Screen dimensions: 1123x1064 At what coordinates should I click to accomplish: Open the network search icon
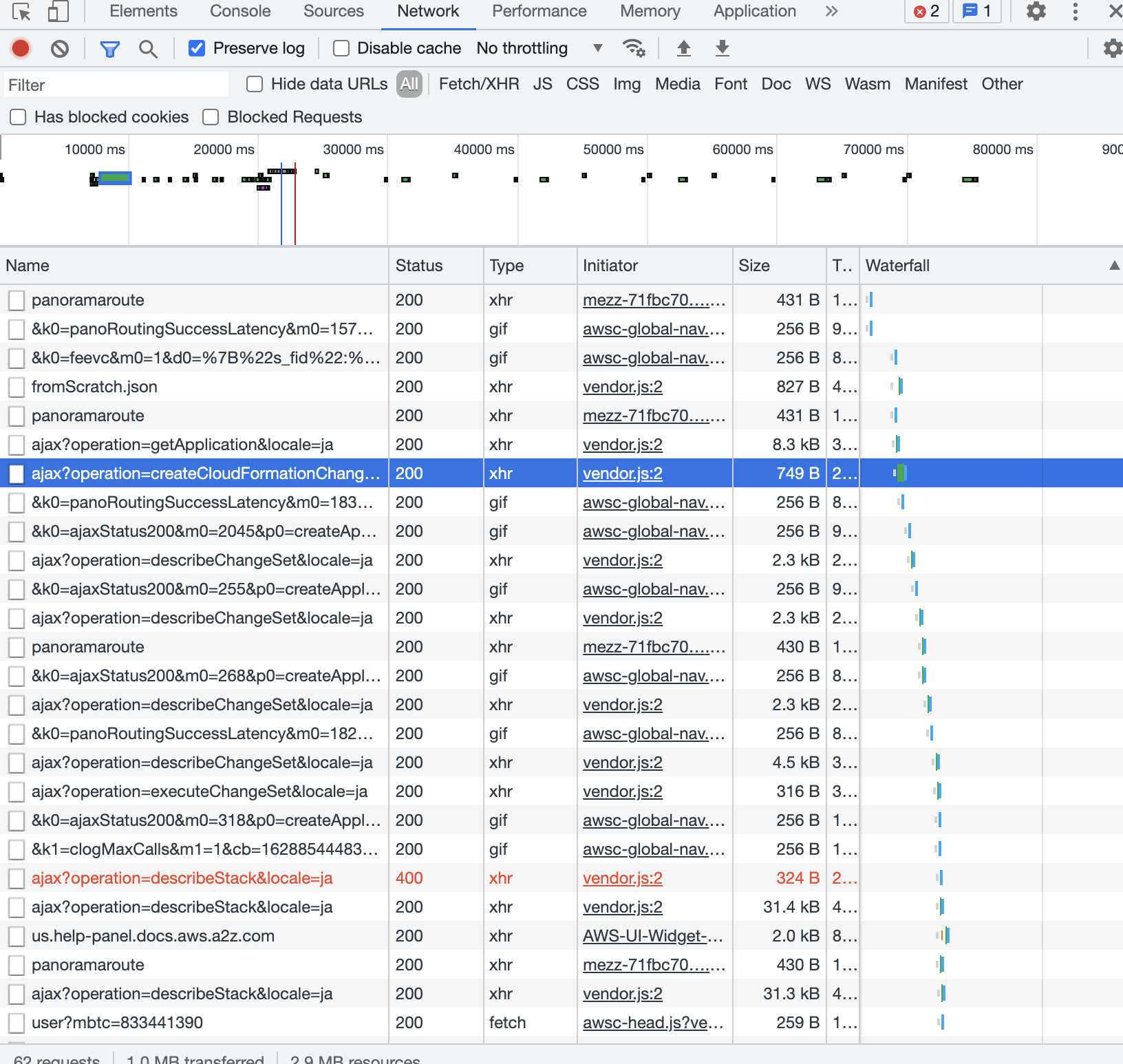pyautogui.click(x=147, y=48)
